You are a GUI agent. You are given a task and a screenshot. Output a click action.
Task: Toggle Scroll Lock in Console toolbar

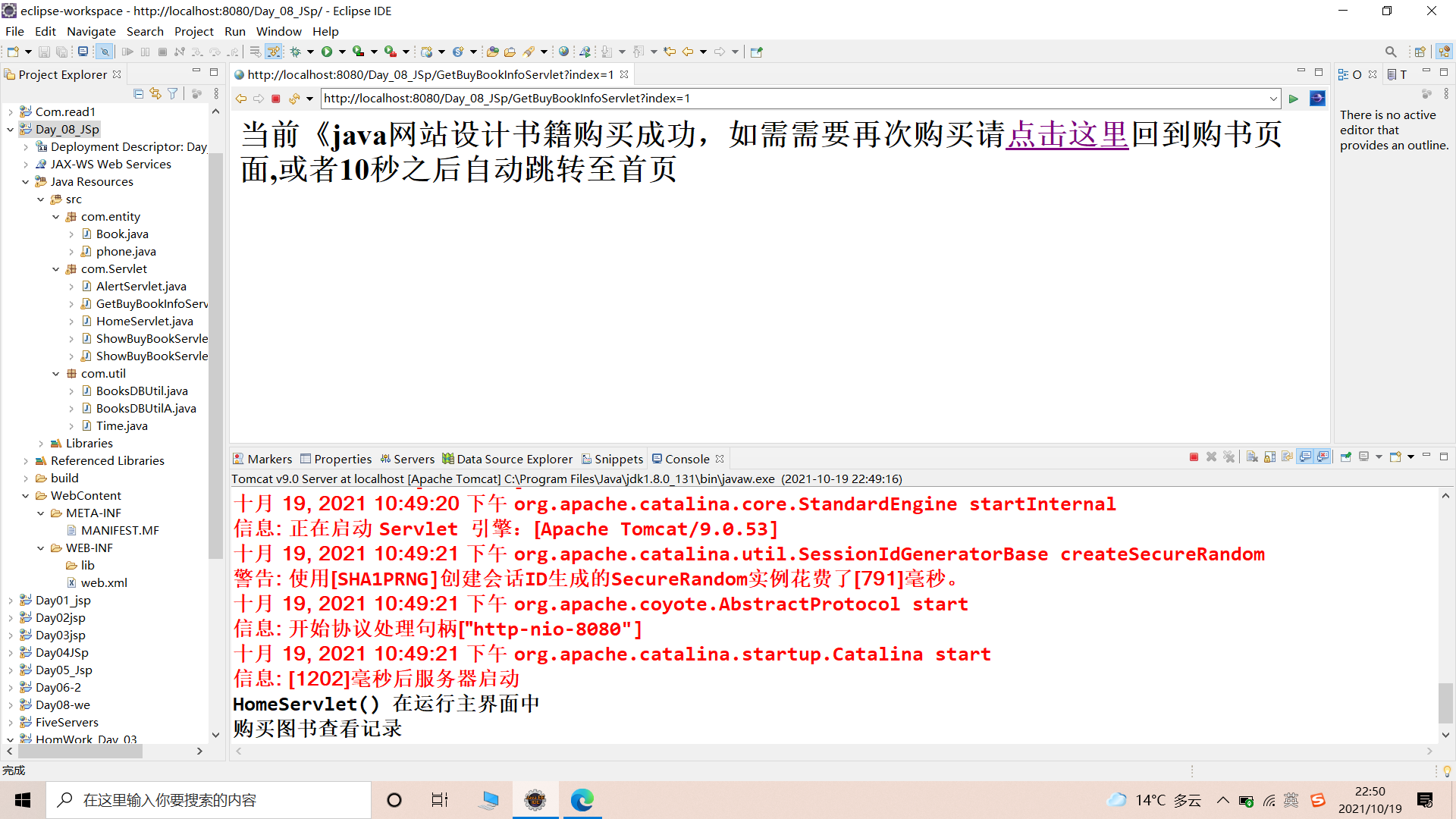point(1269,457)
